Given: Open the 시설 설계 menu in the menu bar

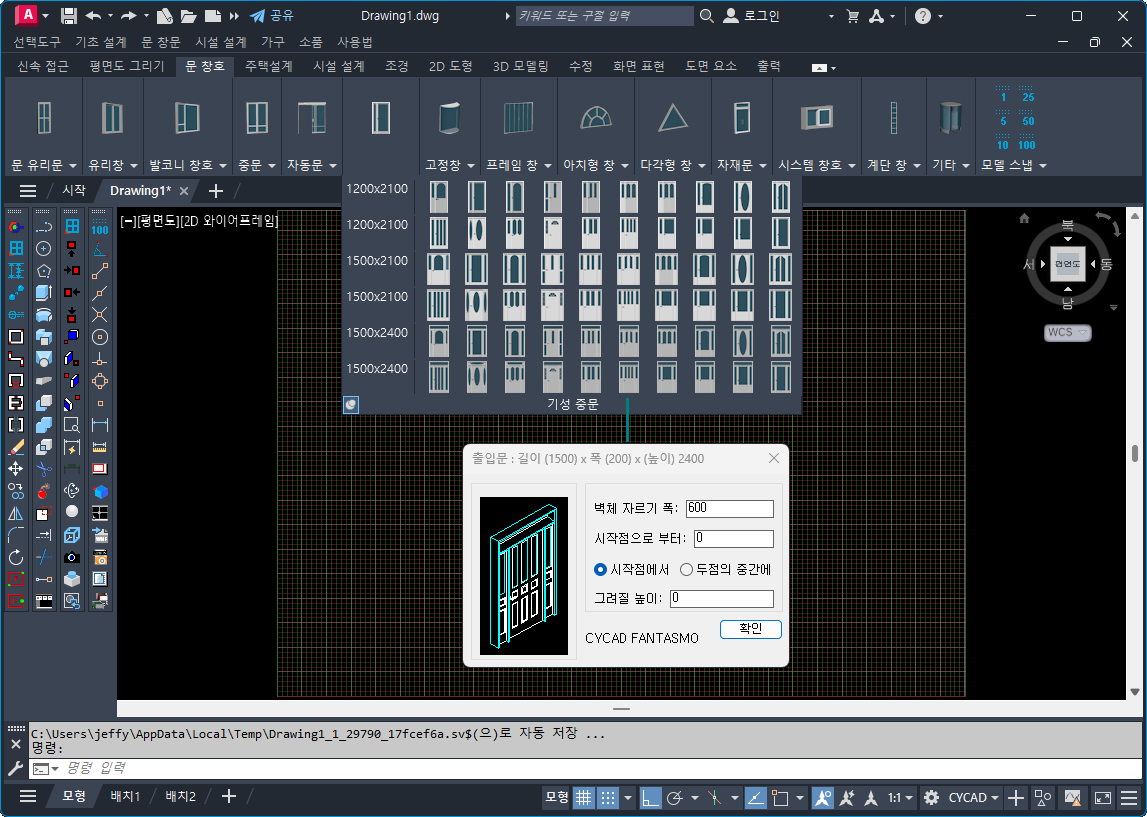Looking at the screenshot, I should pos(220,42).
